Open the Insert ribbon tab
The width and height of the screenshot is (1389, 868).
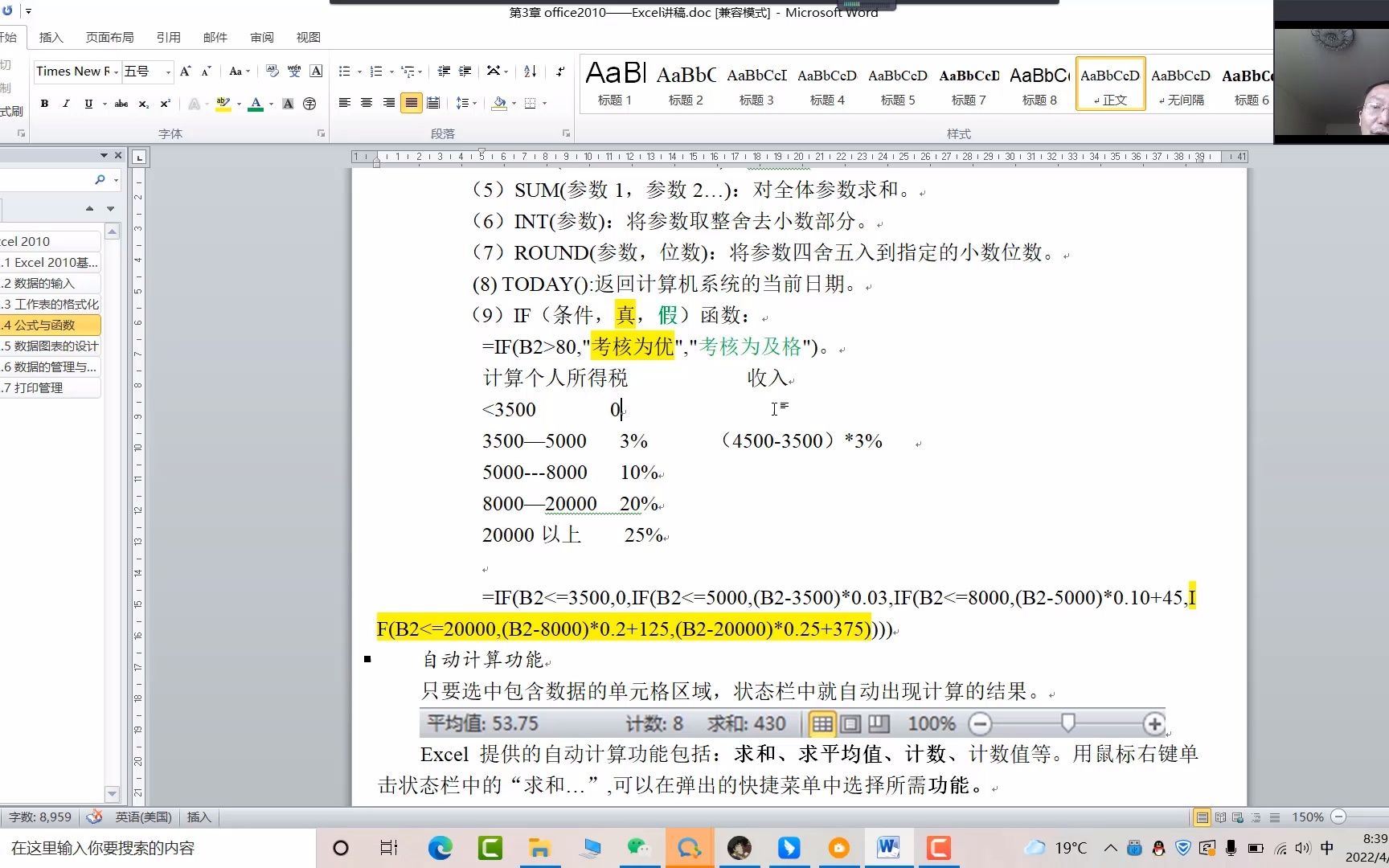[51, 37]
